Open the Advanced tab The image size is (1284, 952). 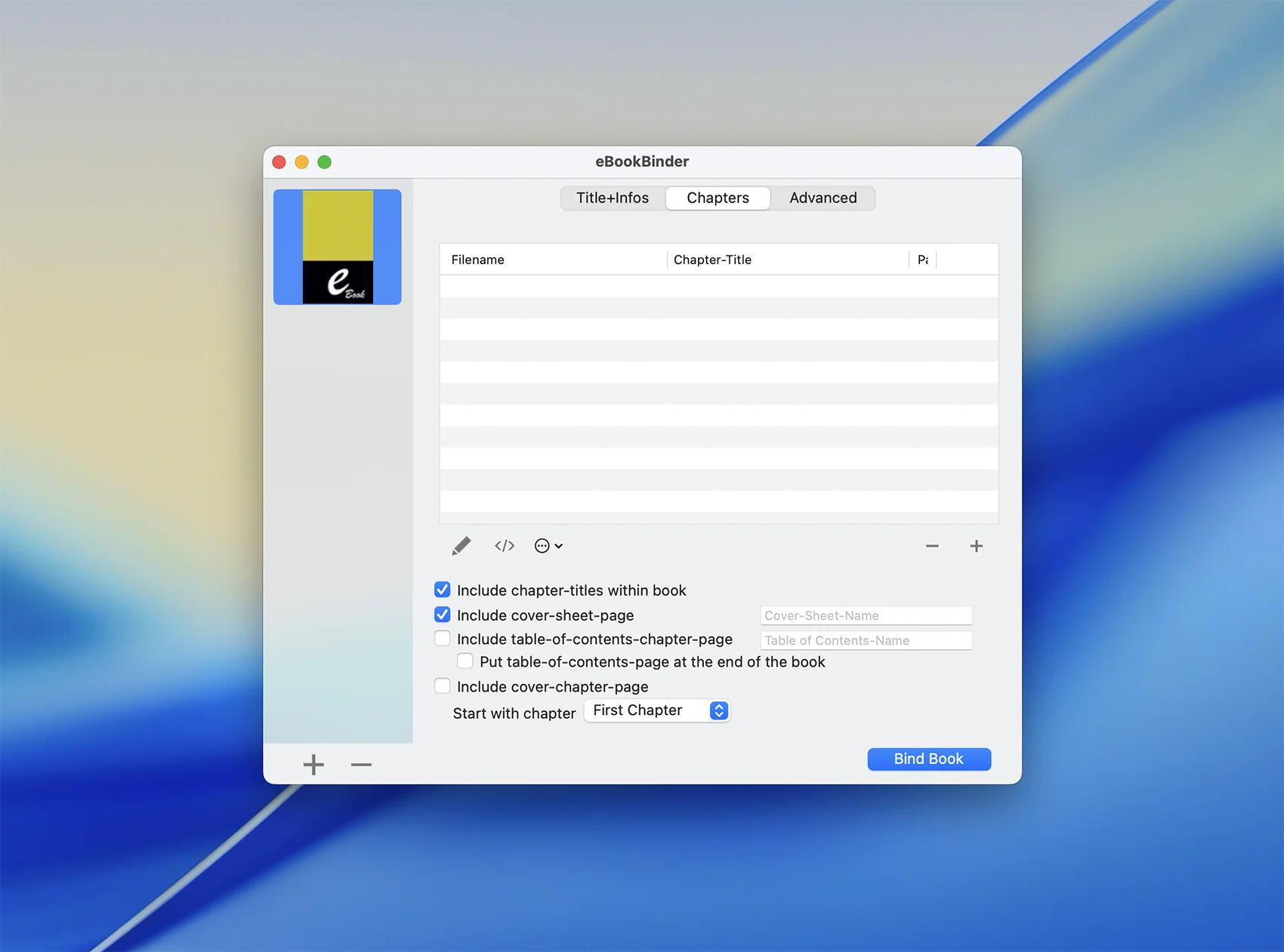[x=823, y=198]
